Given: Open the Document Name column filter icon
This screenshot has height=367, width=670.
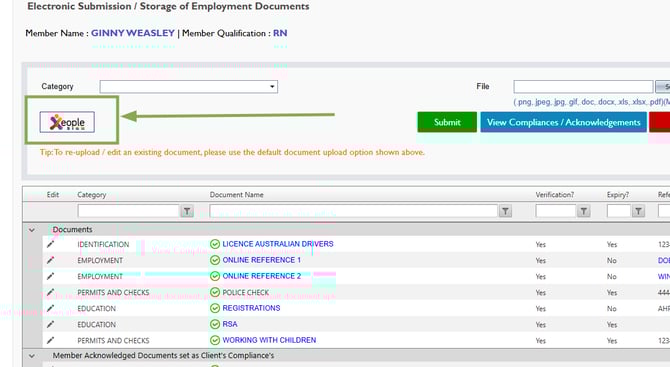Looking at the screenshot, I should 505,211.
